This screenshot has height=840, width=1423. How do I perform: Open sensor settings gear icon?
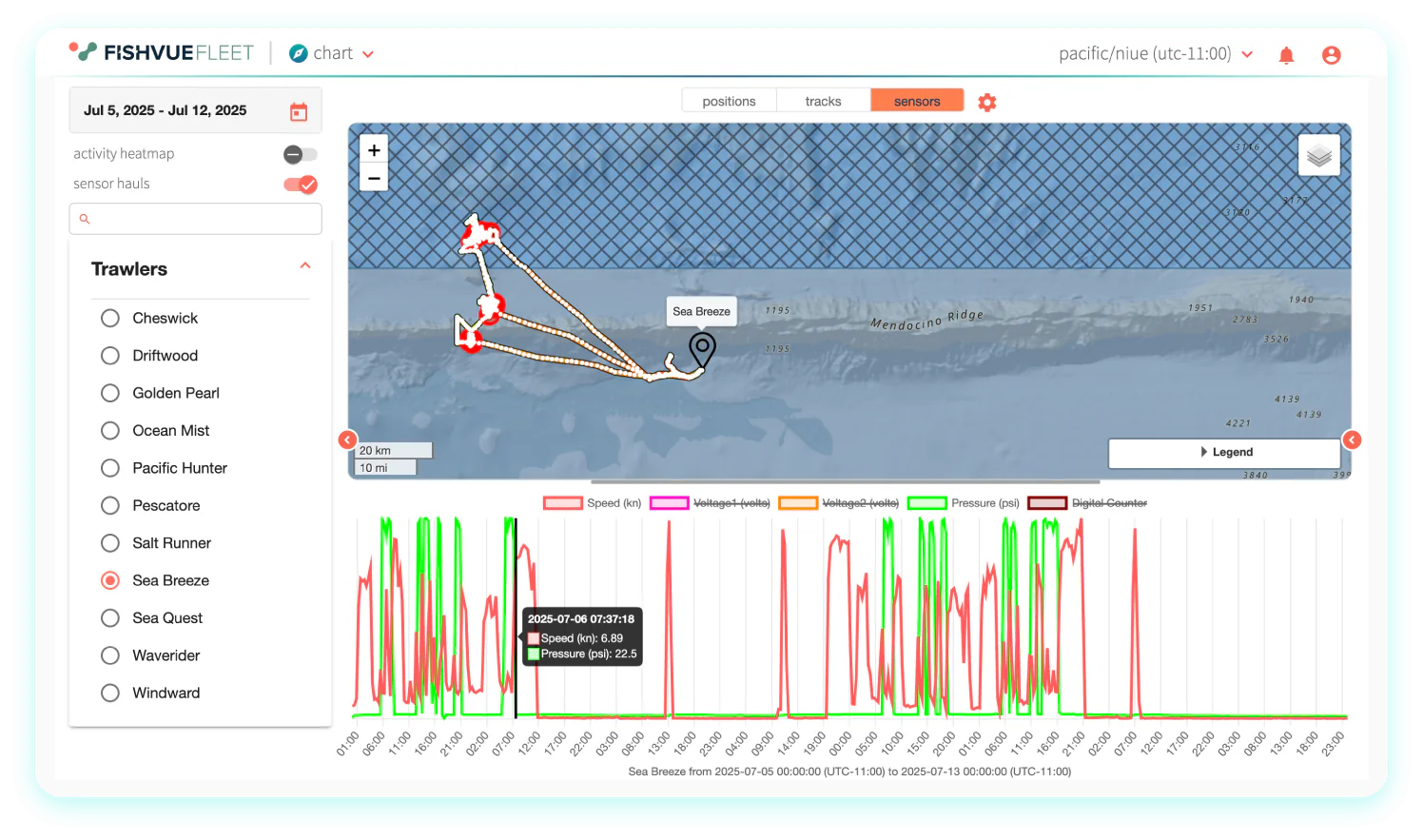tap(987, 102)
